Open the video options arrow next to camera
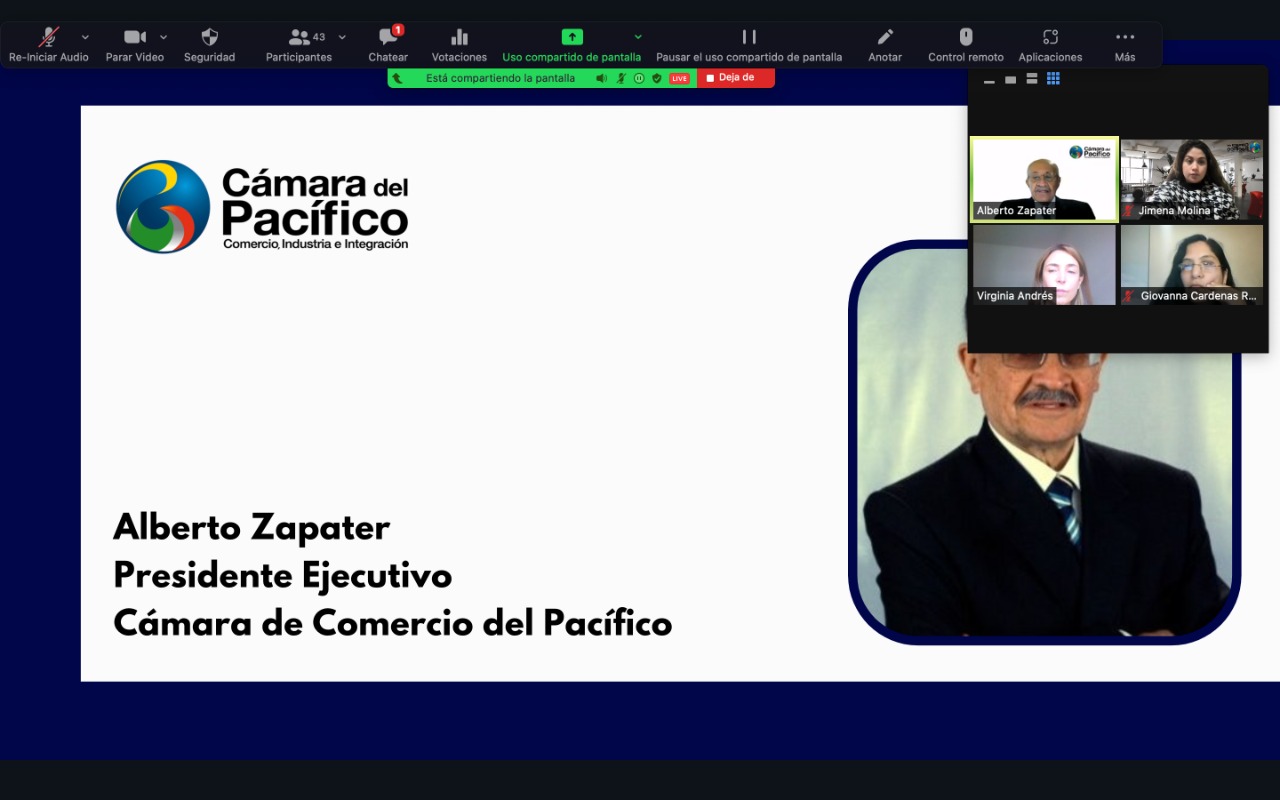 point(163,37)
